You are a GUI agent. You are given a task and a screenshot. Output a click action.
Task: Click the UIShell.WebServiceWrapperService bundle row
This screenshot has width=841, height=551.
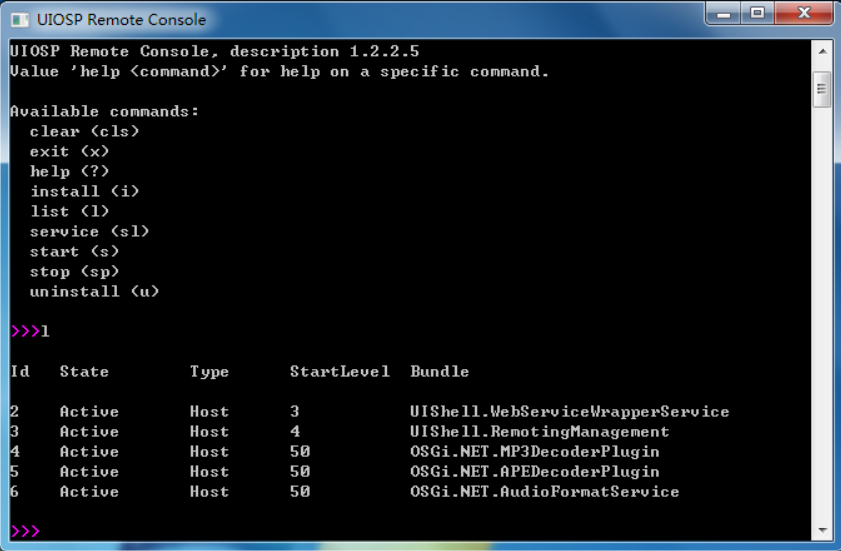coord(370,412)
